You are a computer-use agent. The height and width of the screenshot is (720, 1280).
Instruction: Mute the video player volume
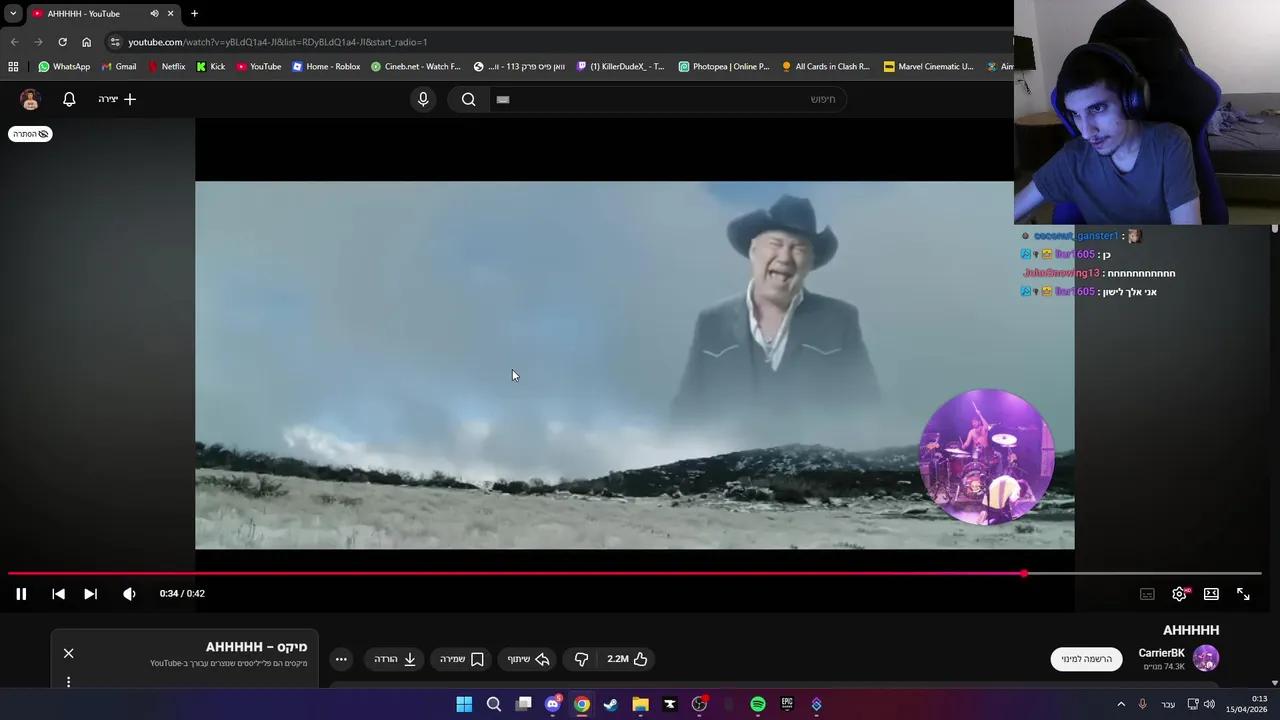point(129,594)
